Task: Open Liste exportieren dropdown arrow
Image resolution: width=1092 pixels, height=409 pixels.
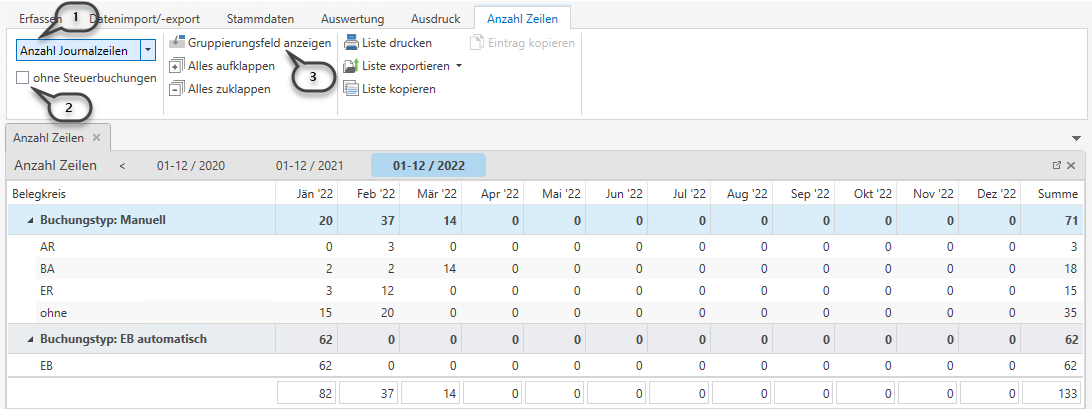Action: coord(459,66)
